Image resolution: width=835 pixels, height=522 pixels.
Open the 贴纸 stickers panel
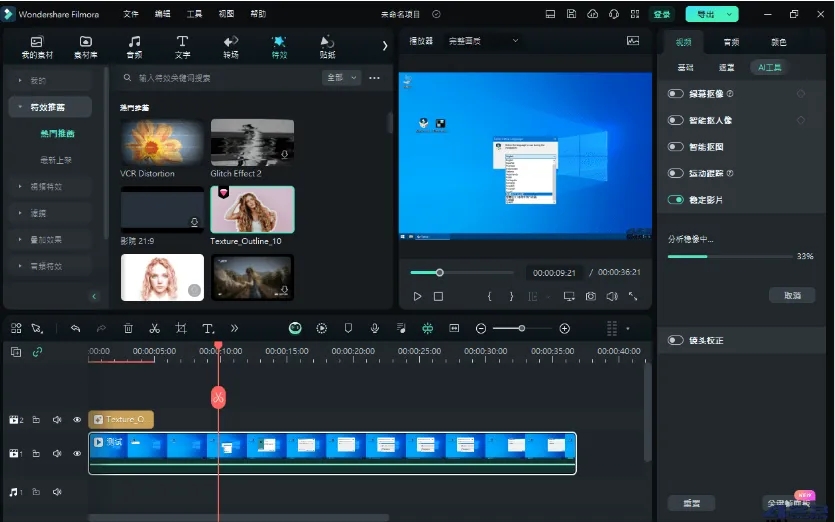327,47
